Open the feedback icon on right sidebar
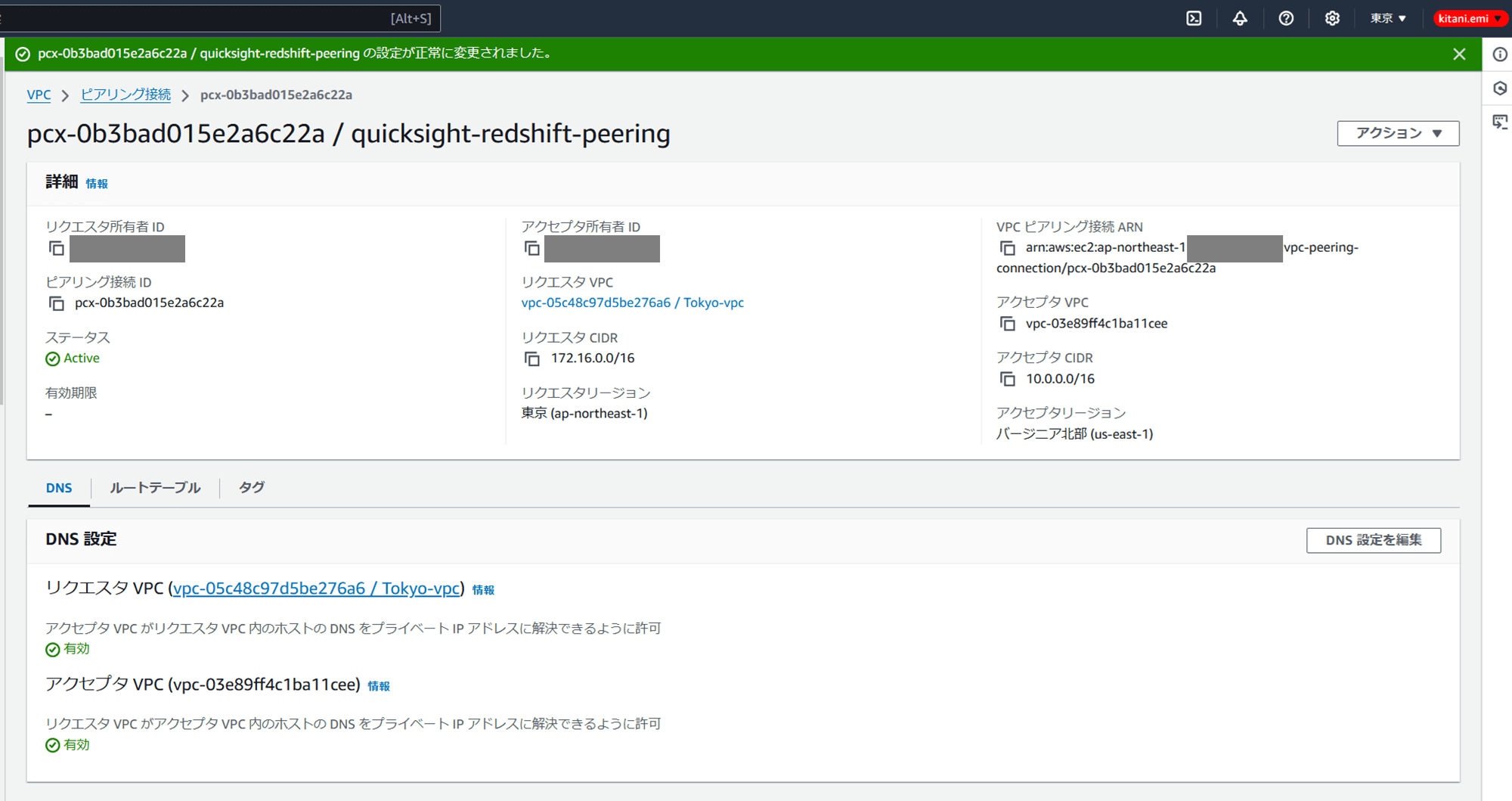 tap(1500, 122)
